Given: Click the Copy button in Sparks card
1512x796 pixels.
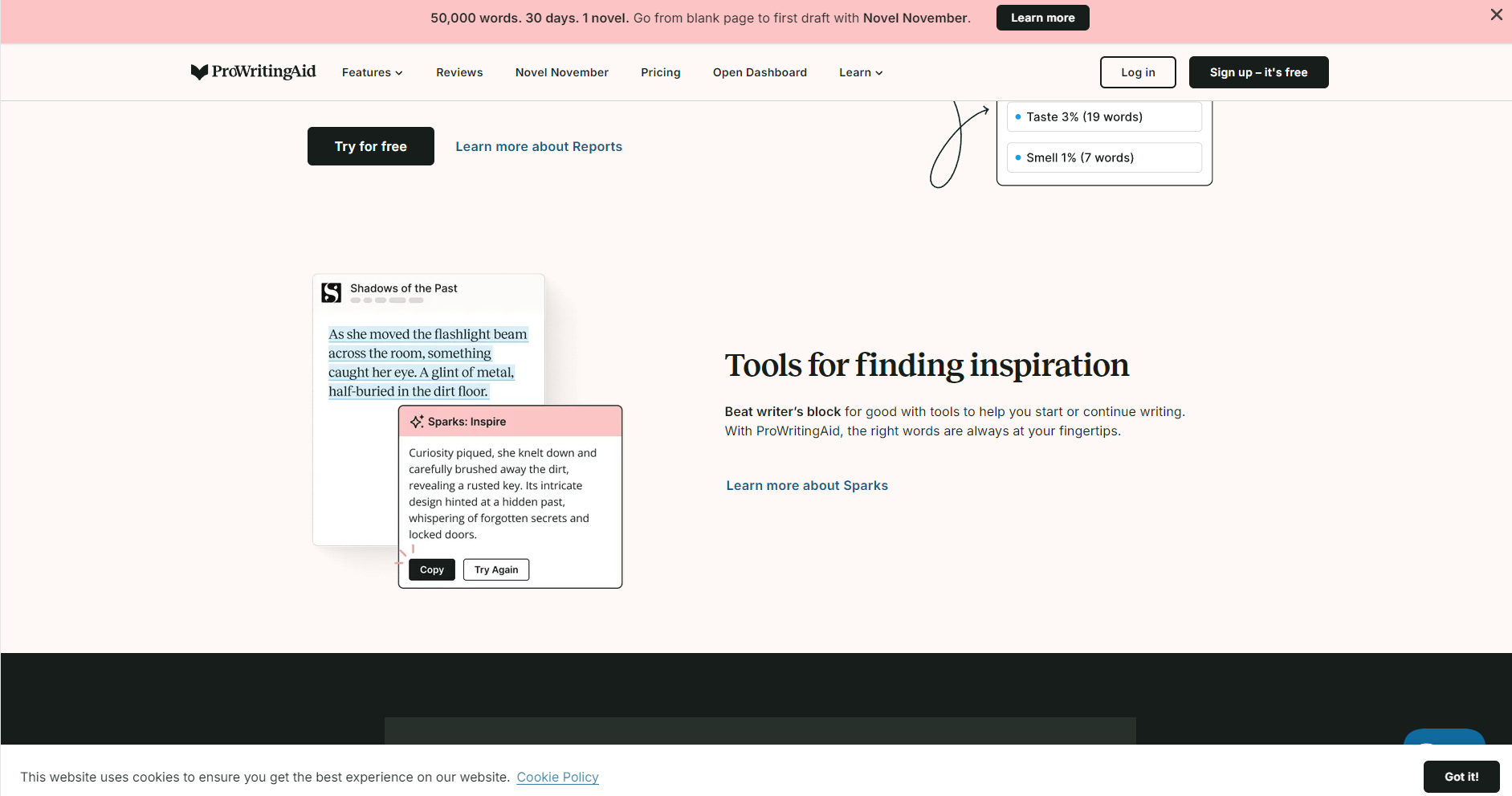Looking at the screenshot, I should coord(432,569).
